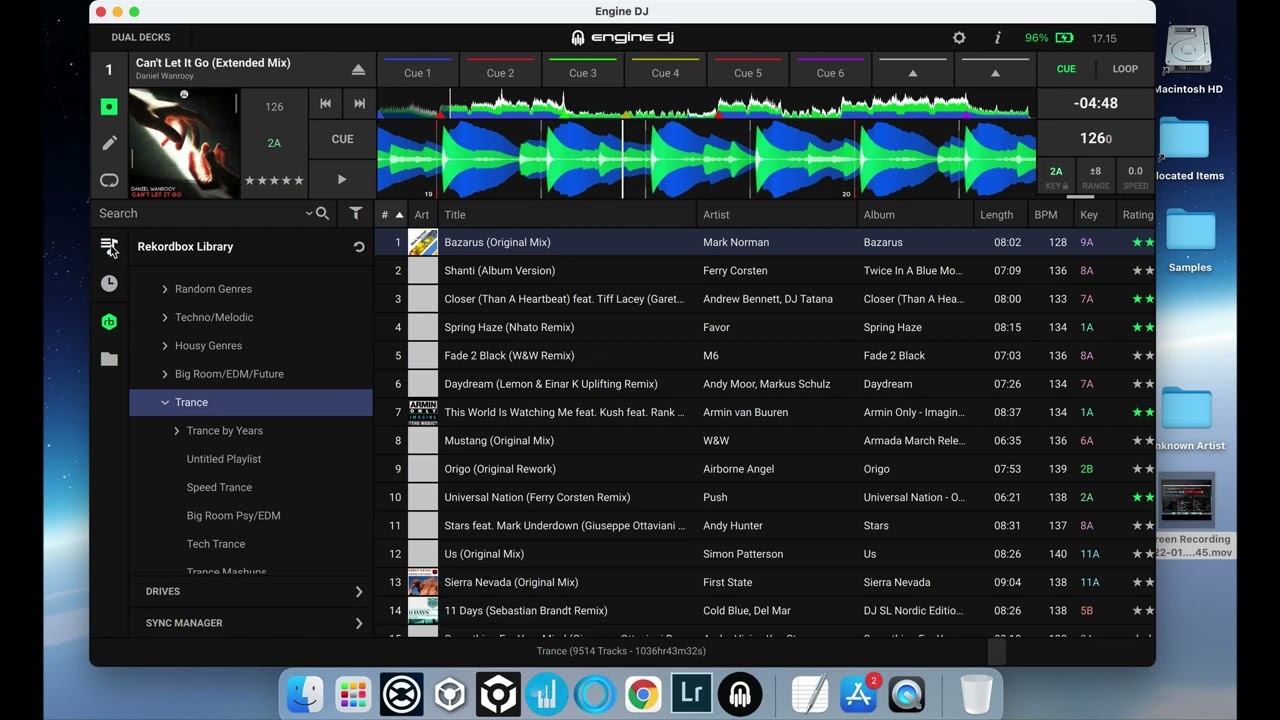This screenshot has width=1280, height=720.
Task: Expand the Big Room/EDM/Future folder
Action: [x=165, y=374]
